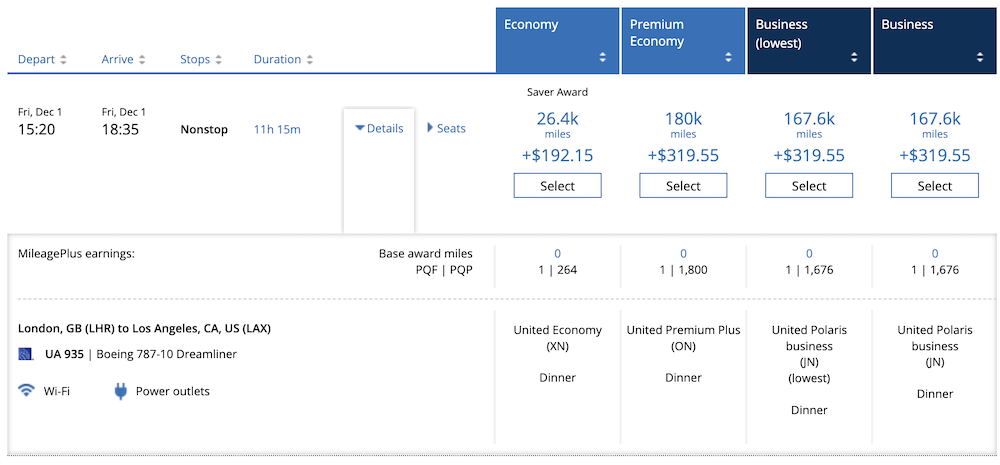
Task: Sort by Economy column arrows
Action: [x=603, y=57]
